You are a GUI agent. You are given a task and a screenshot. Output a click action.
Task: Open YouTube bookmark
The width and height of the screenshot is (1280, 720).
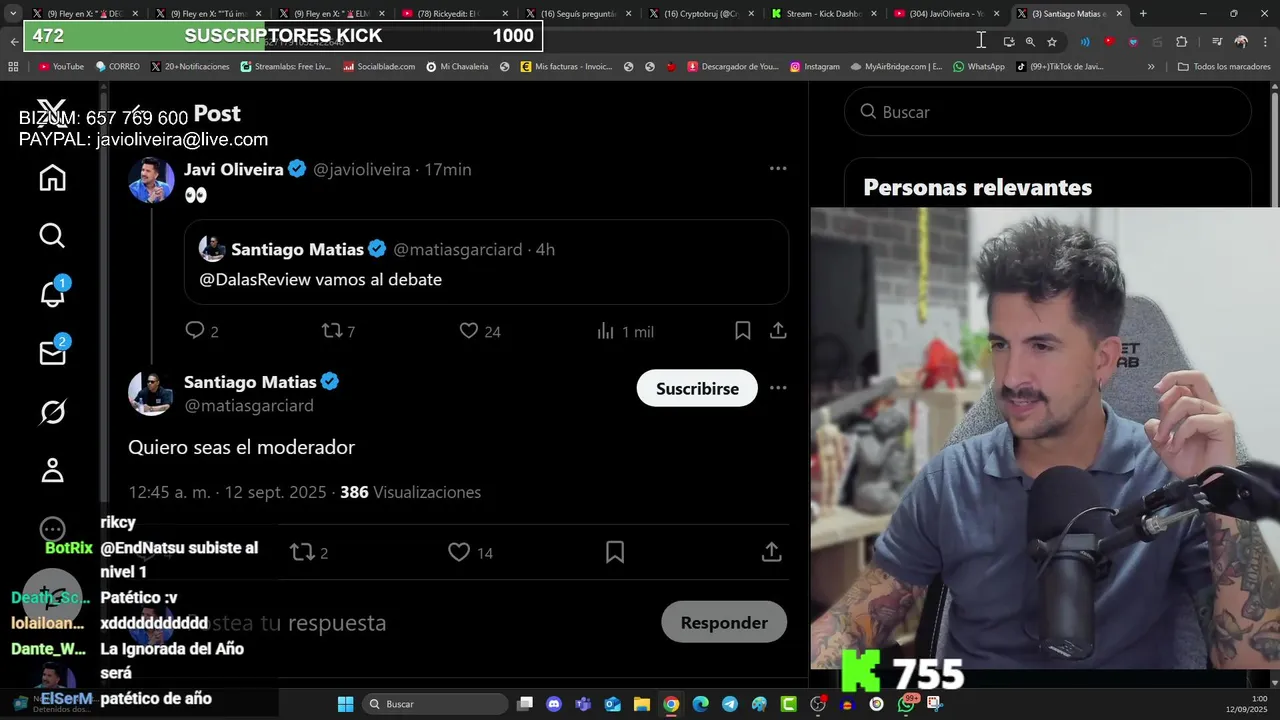(x=61, y=67)
